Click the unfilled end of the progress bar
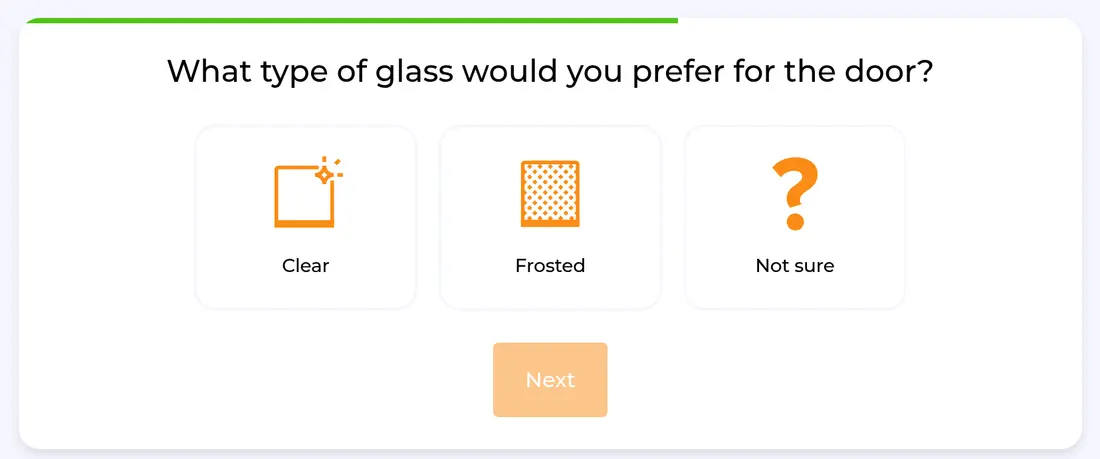Viewport: 1100px width, 459px height. coord(877,21)
